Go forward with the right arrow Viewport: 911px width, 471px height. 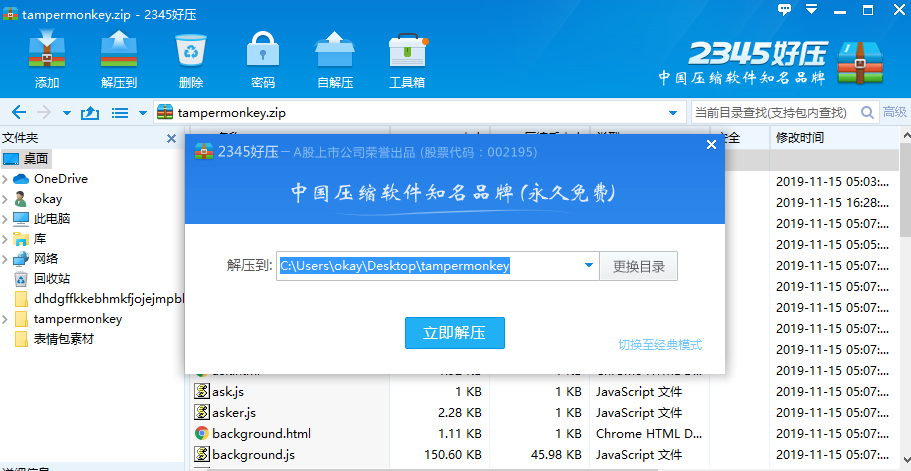coord(44,113)
